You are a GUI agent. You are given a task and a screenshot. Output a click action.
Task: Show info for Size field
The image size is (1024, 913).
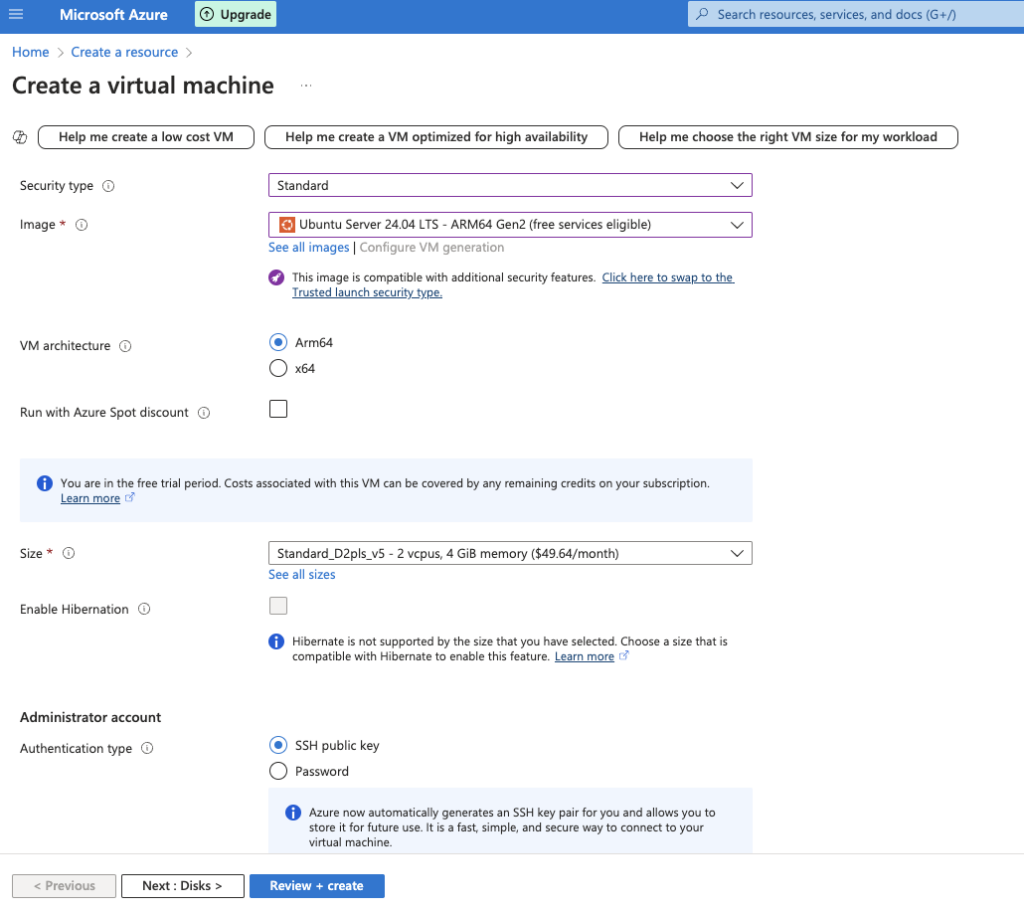[69, 553]
